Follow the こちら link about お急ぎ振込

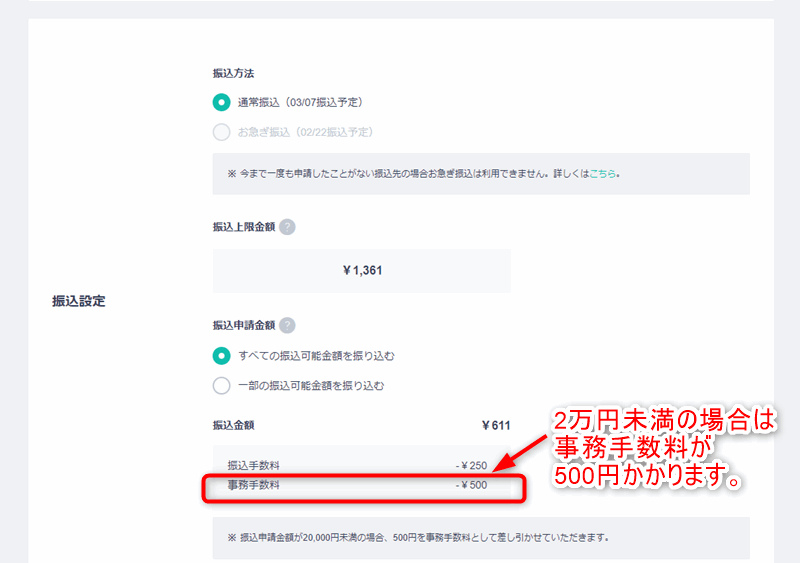point(603,174)
